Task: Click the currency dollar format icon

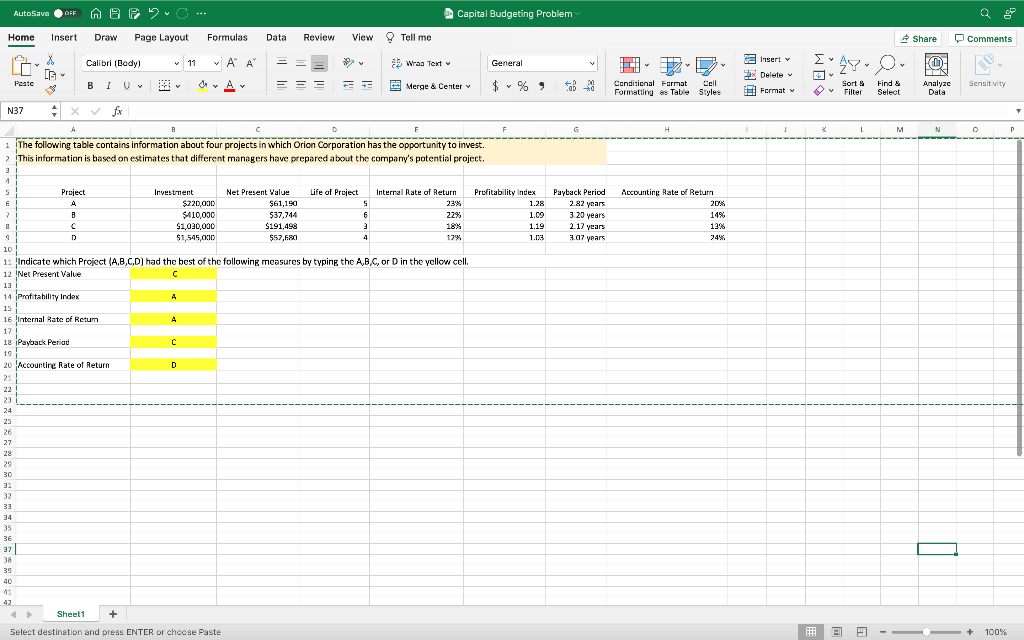Action: [x=496, y=86]
